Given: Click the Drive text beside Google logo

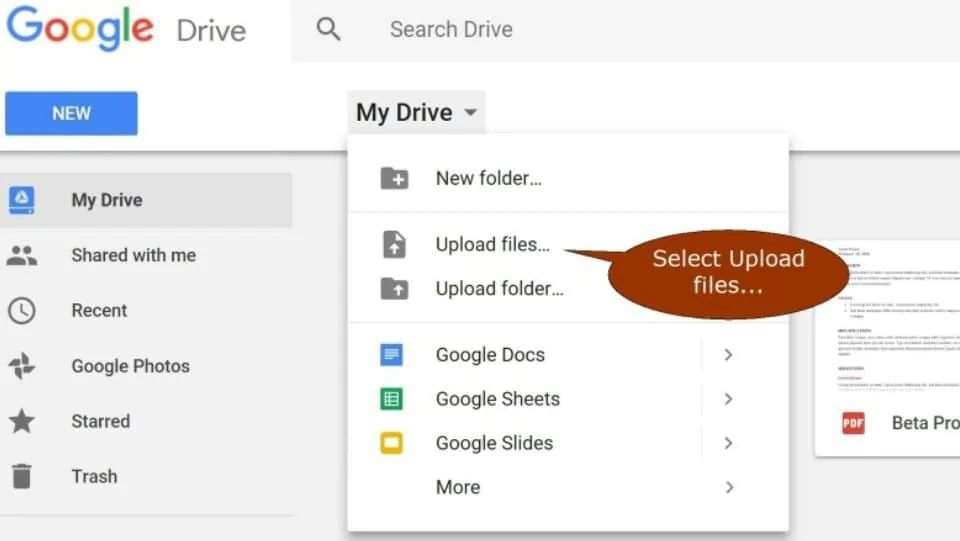Looking at the screenshot, I should coord(211,31).
